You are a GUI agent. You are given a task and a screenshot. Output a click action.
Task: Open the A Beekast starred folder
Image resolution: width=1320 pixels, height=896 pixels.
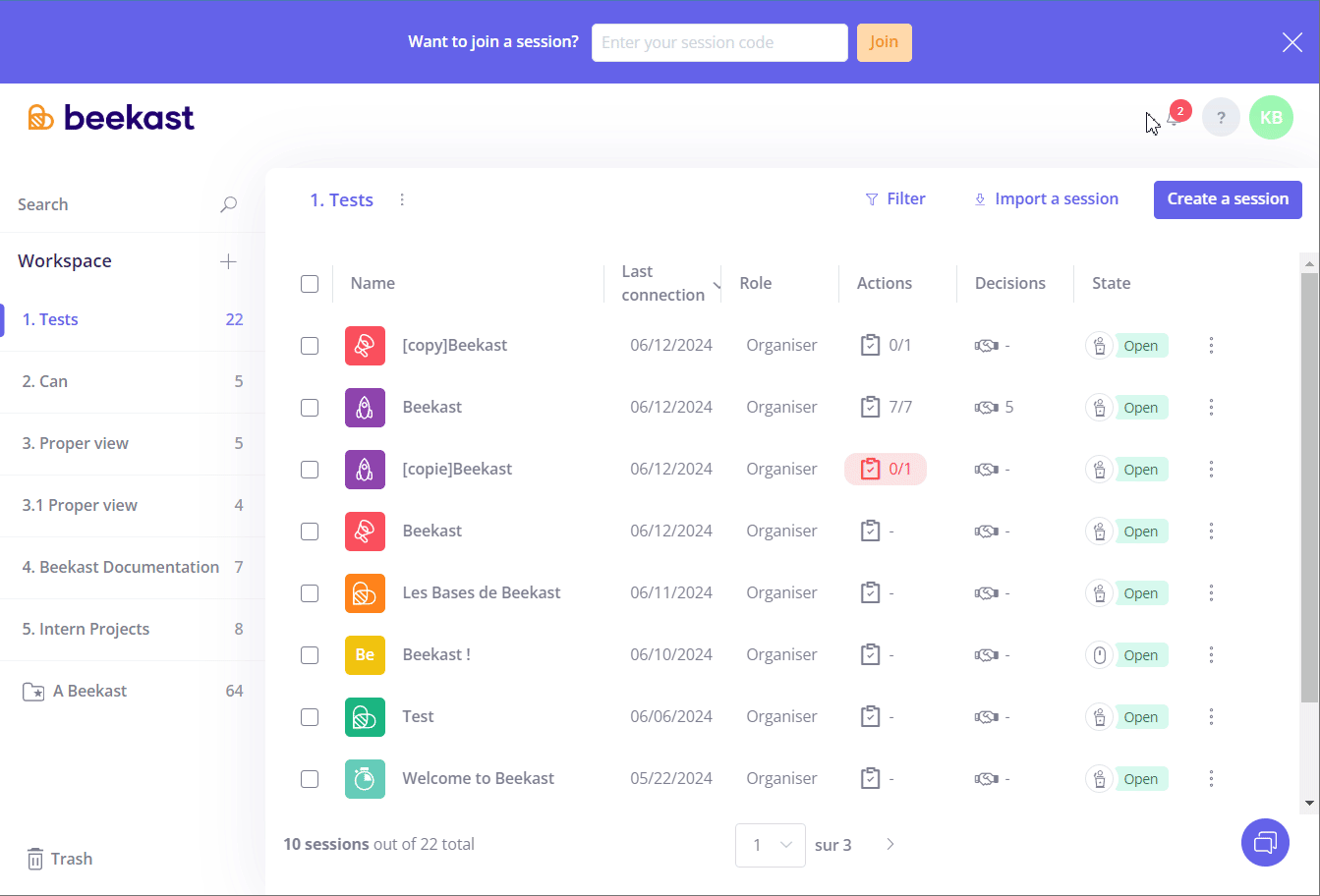pos(133,692)
